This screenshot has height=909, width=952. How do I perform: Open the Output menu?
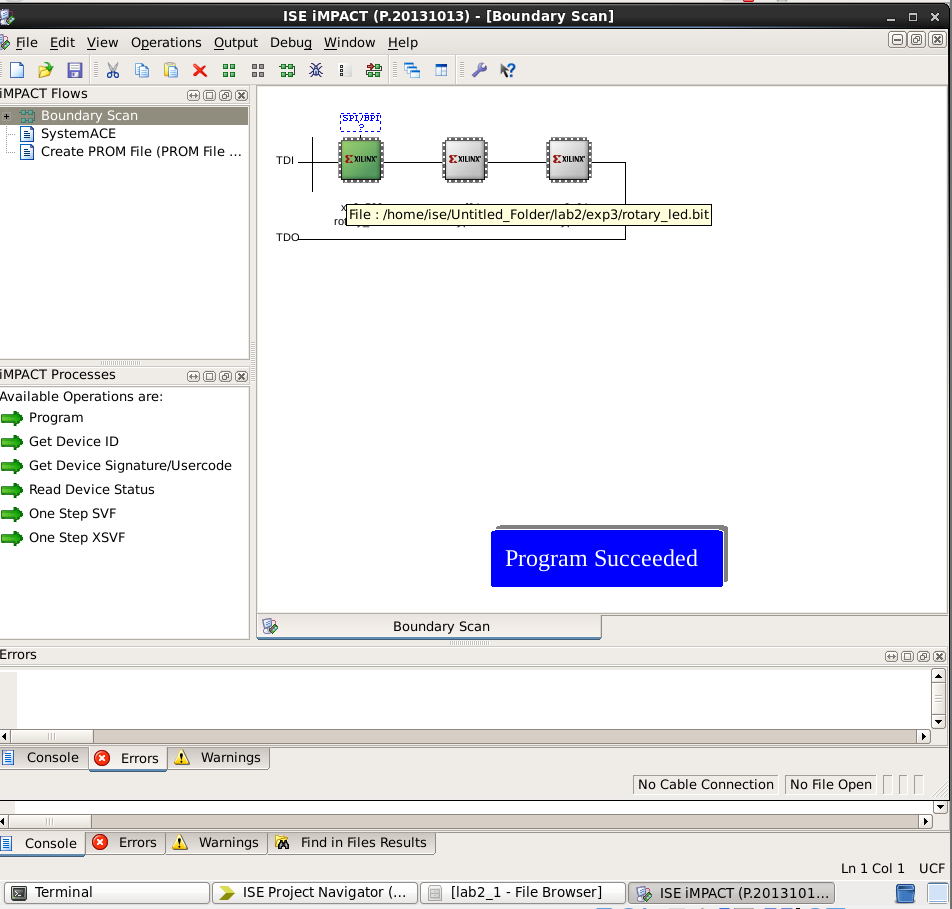pyautogui.click(x=236, y=43)
